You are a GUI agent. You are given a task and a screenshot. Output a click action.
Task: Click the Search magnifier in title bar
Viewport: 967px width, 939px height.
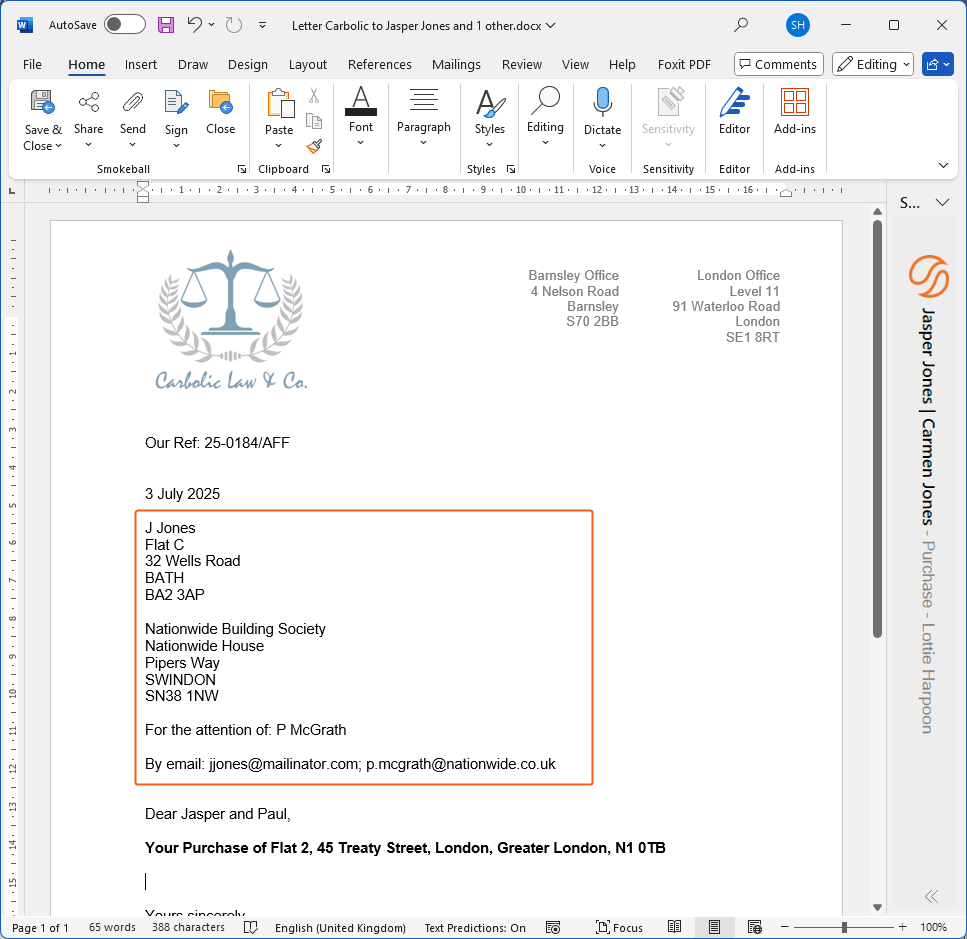pyautogui.click(x=741, y=25)
